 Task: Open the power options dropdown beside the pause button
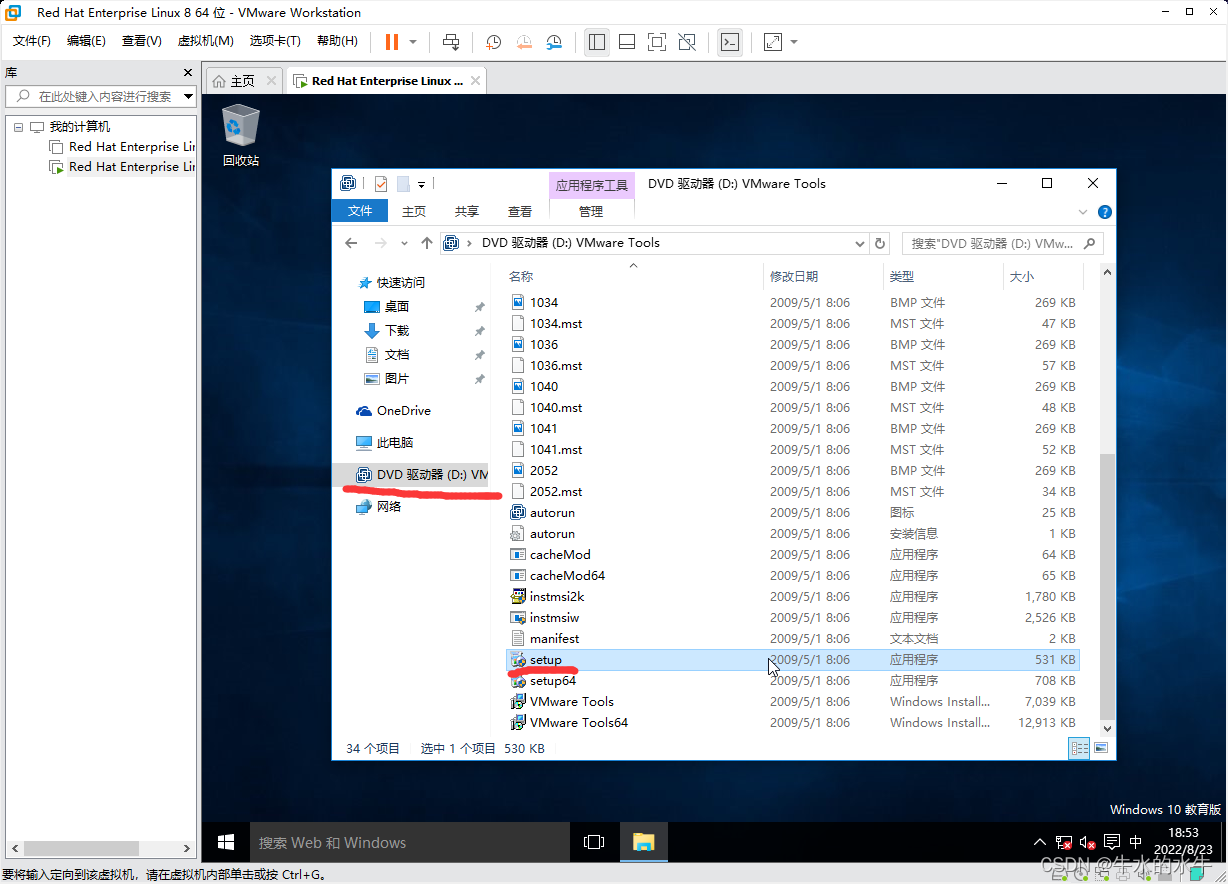pyautogui.click(x=414, y=42)
